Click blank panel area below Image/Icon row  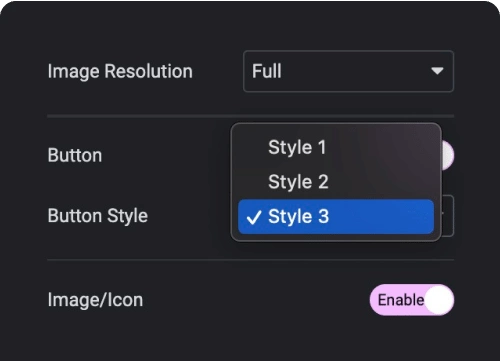coord(250,338)
